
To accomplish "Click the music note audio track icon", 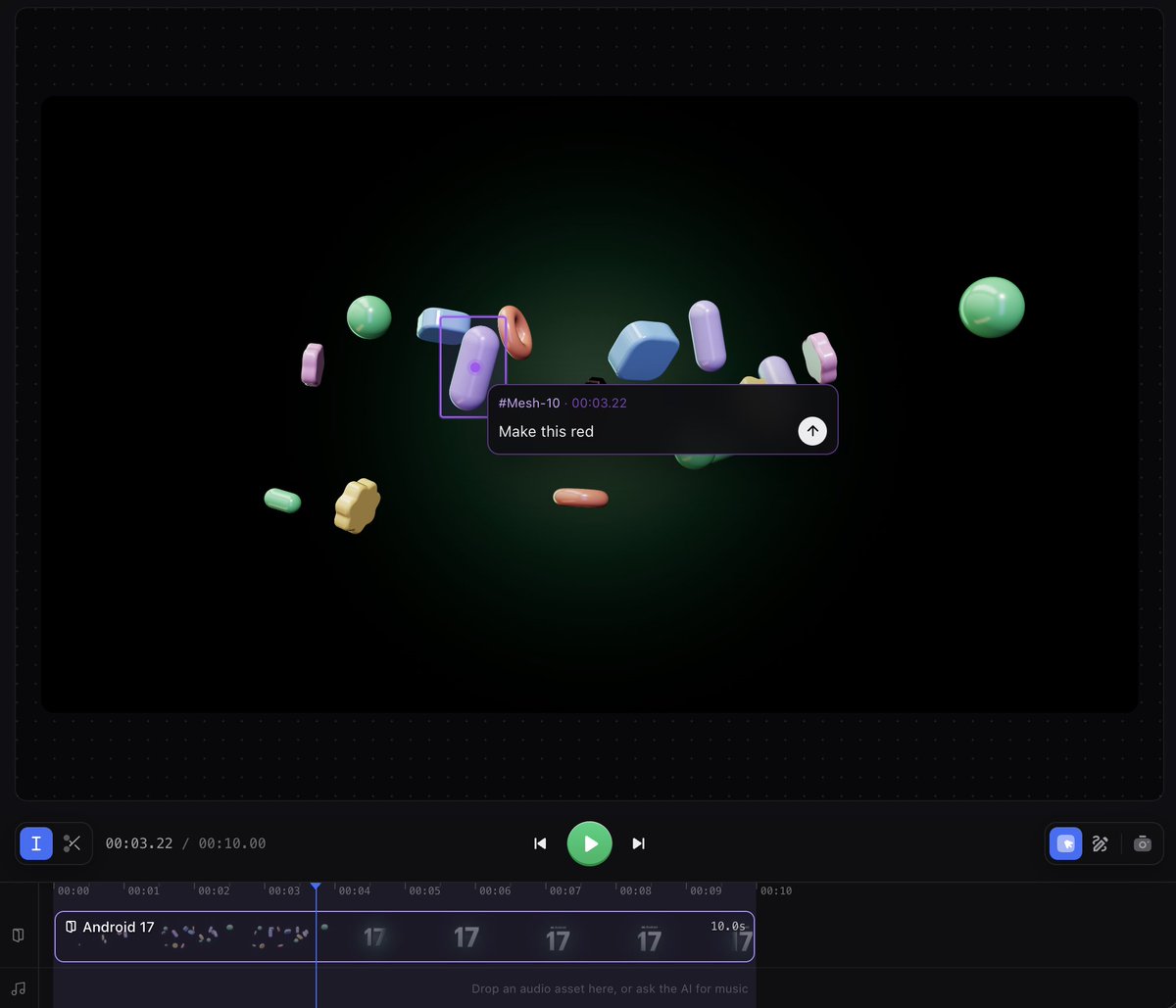I will 18,988.
